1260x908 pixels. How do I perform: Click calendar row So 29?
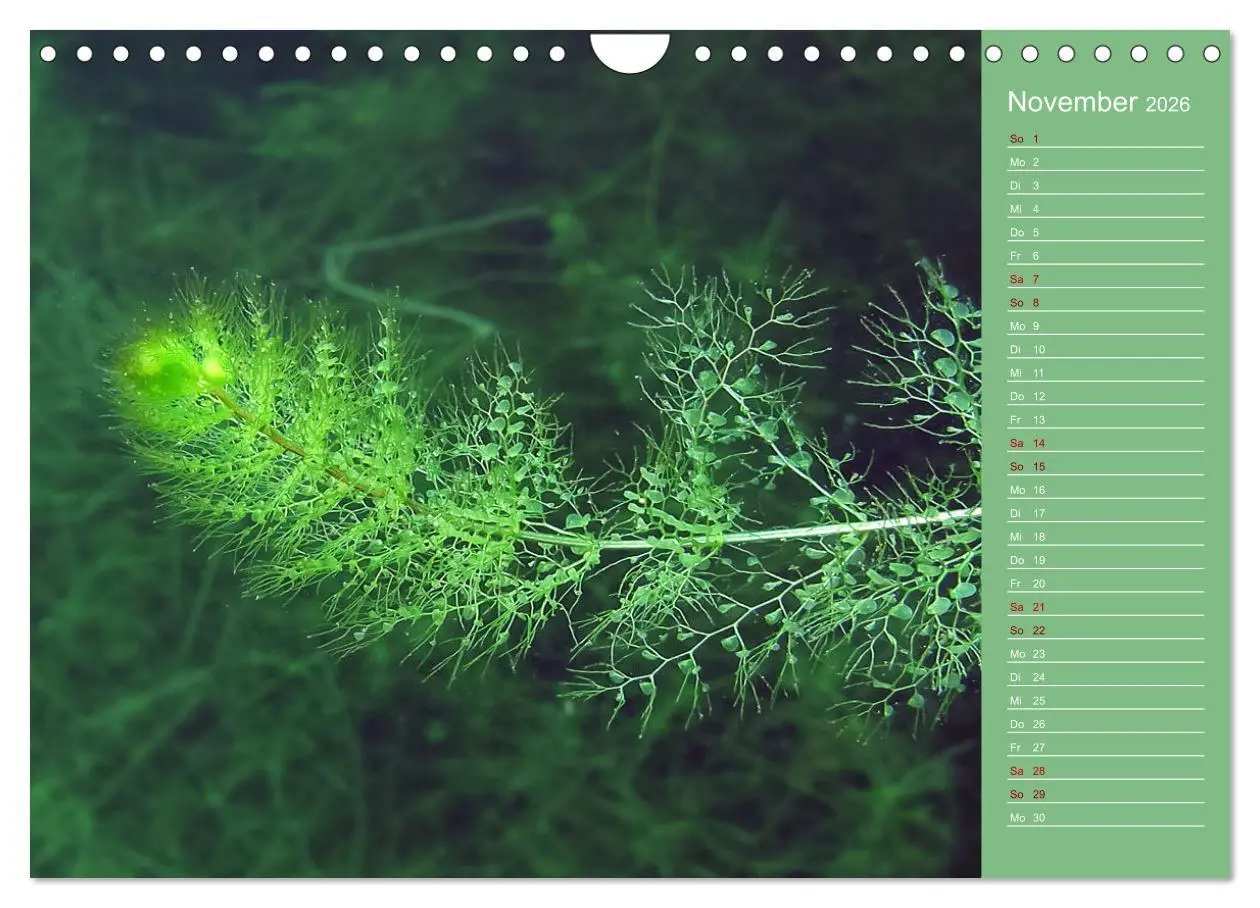[1105, 795]
